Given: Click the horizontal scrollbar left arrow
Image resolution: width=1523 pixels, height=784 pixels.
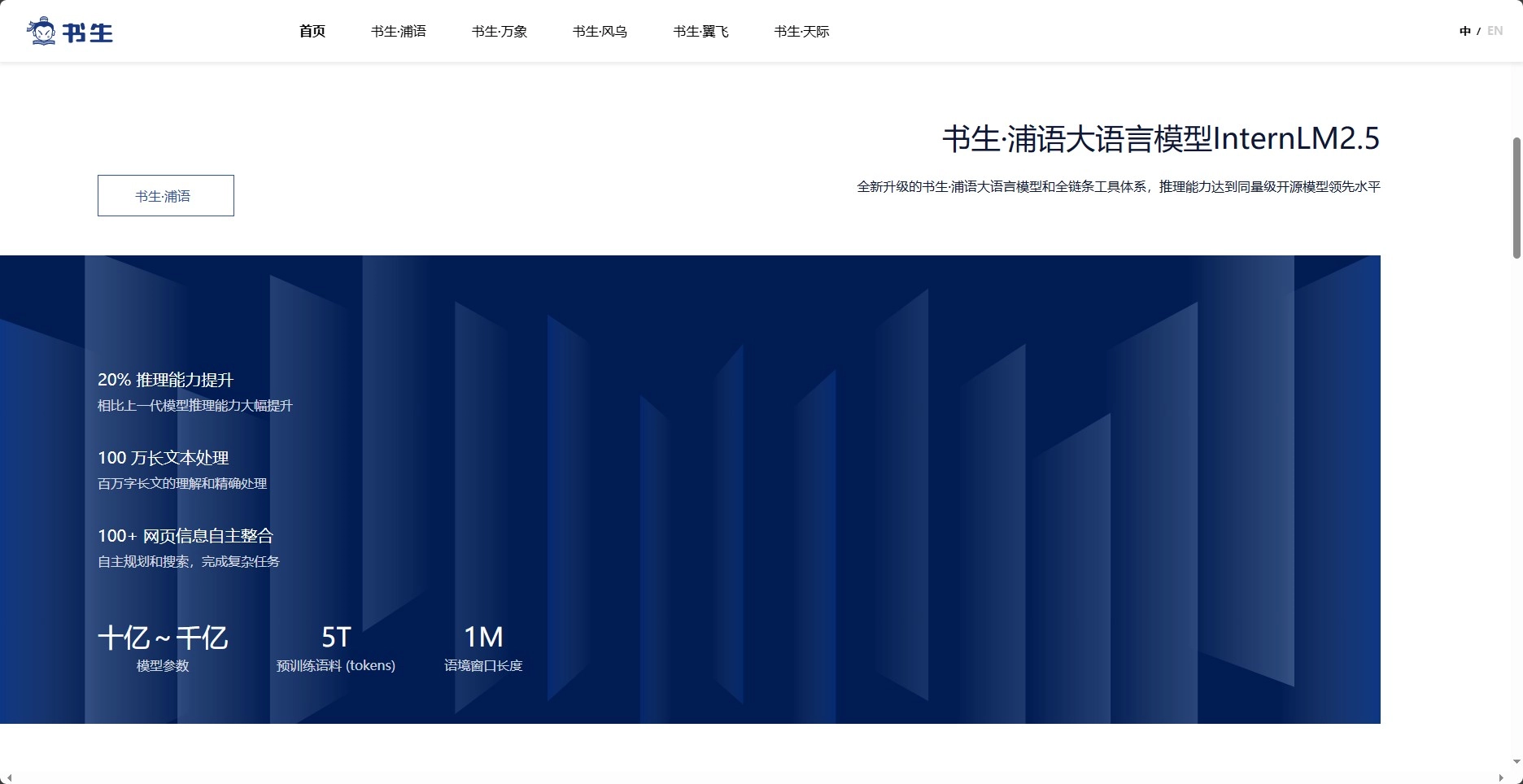Looking at the screenshot, I should pyautogui.click(x=7, y=778).
